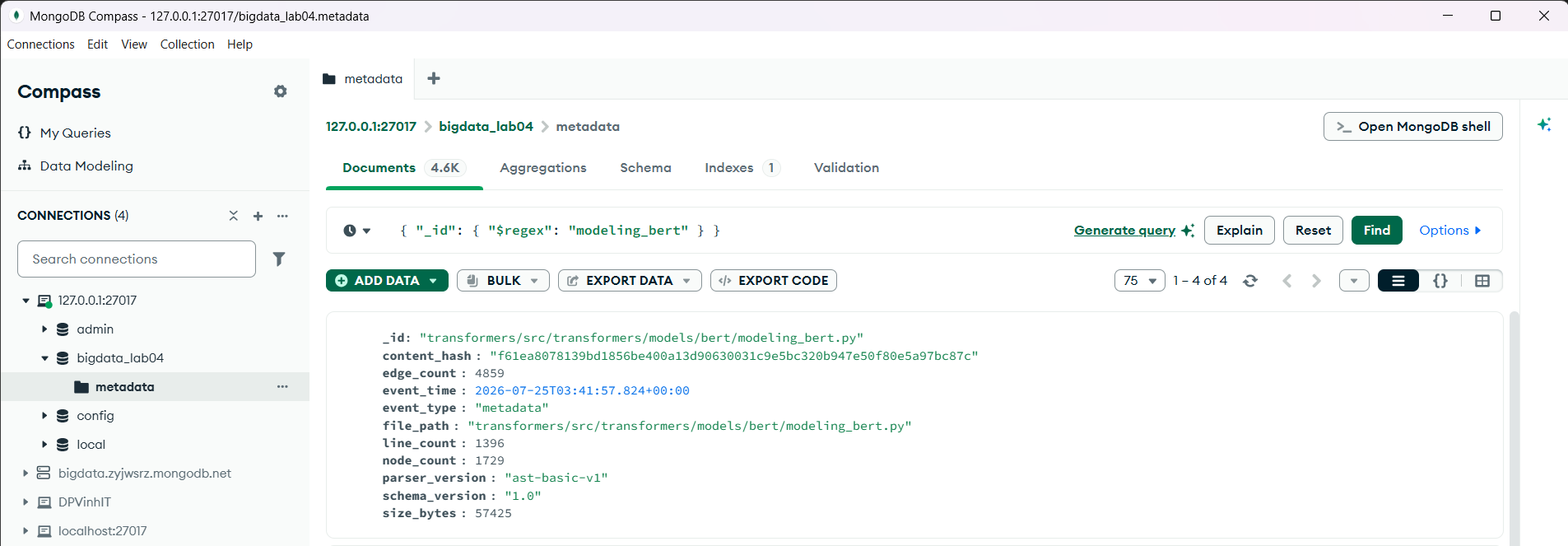Image resolution: width=1568 pixels, height=546 pixels.
Task: Expand bigdata.zyjwsrz.mongodb.net connection
Action: click(x=26, y=473)
